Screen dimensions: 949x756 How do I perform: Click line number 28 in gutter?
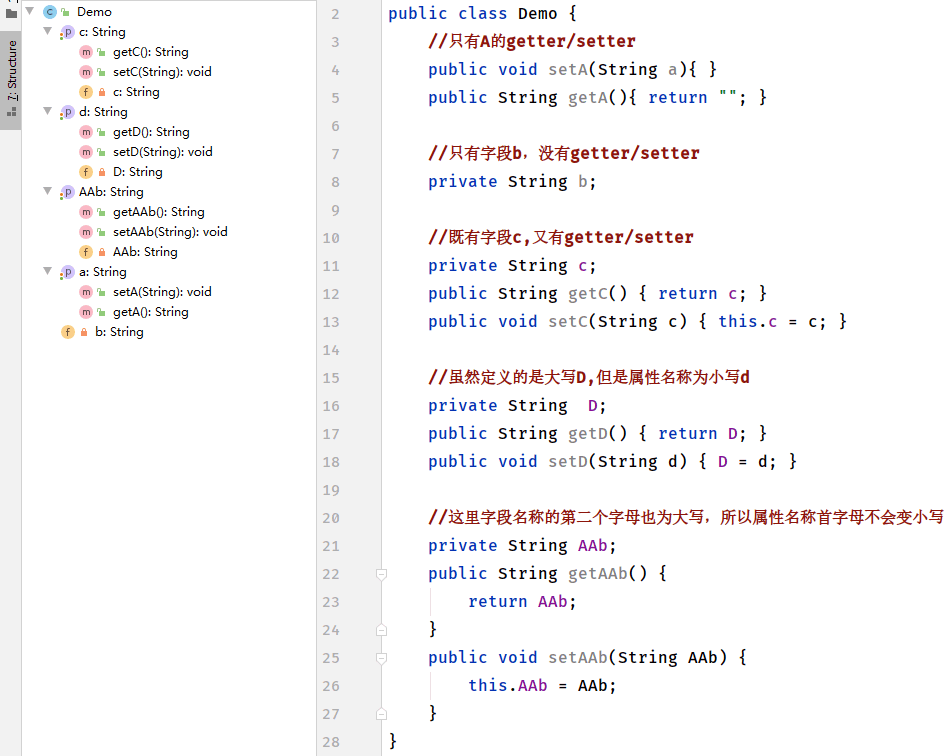pos(331,742)
